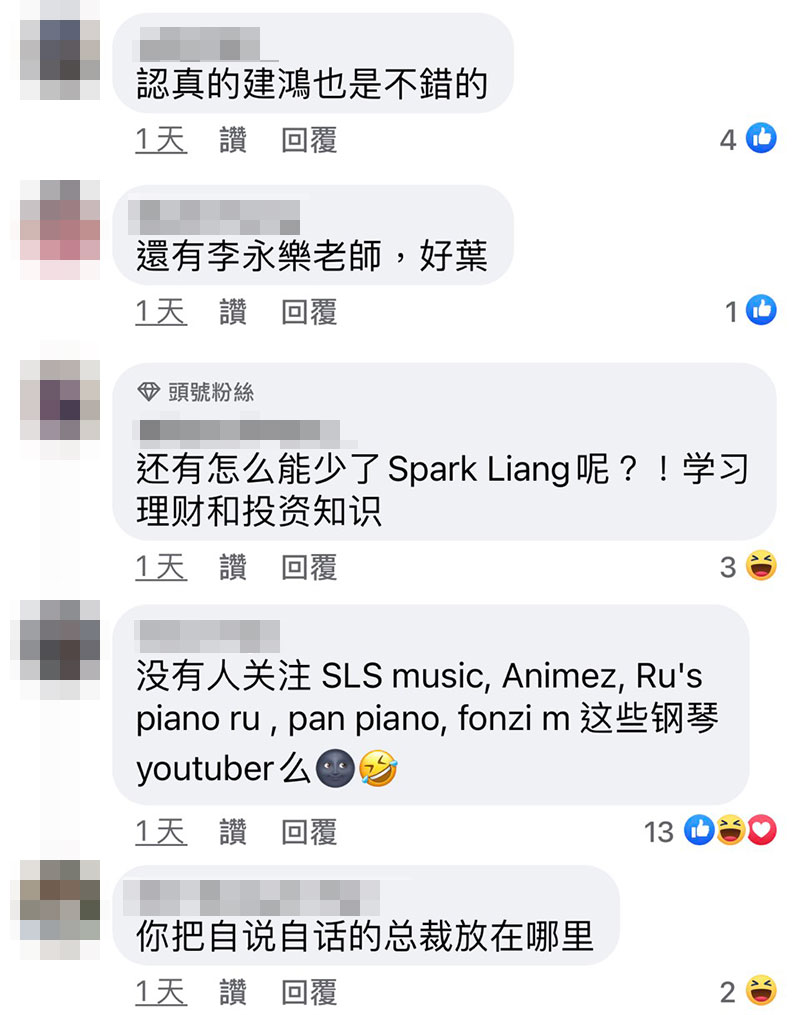
Task: Click the blurred username above SLS music comment
Action: click(x=208, y=636)
